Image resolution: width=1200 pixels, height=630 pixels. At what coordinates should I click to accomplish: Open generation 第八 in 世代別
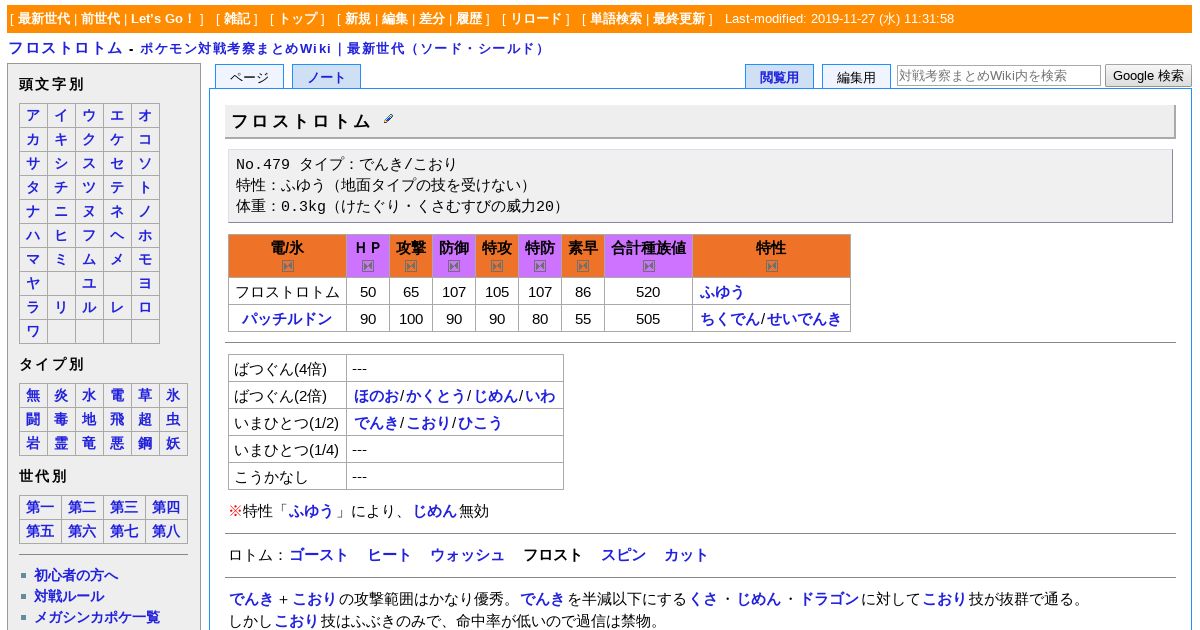click(166, 531)
